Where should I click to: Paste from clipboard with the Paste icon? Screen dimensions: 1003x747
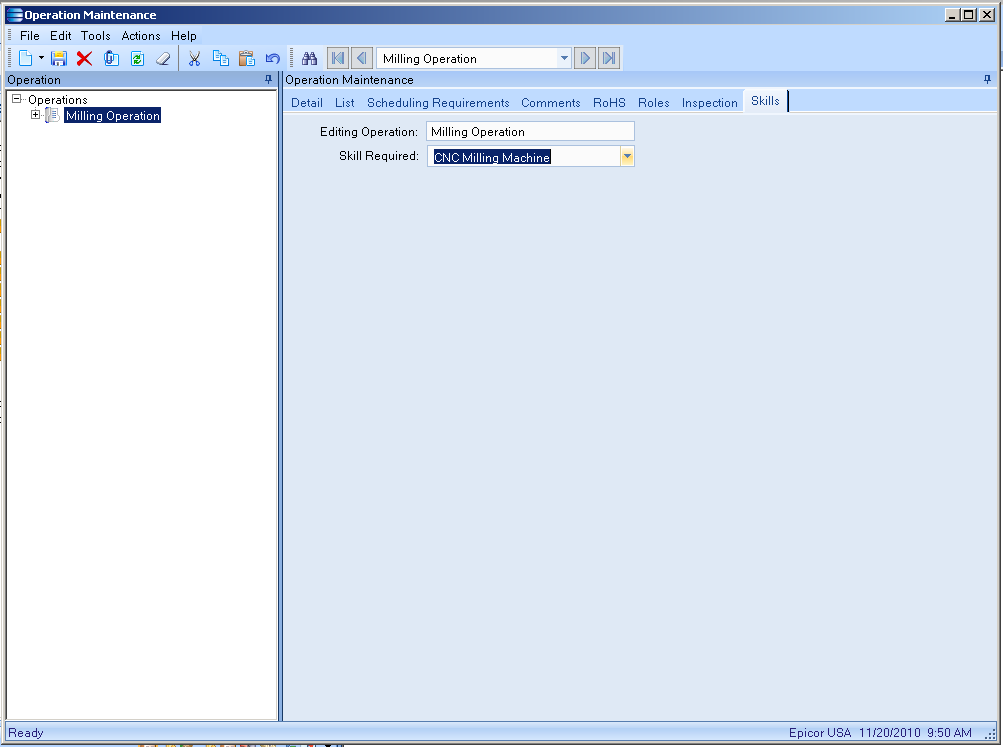click(x=247, y=59)
